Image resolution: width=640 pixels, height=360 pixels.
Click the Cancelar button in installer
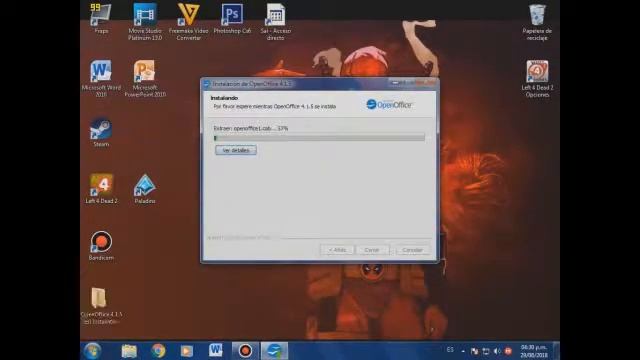[412, 250]
